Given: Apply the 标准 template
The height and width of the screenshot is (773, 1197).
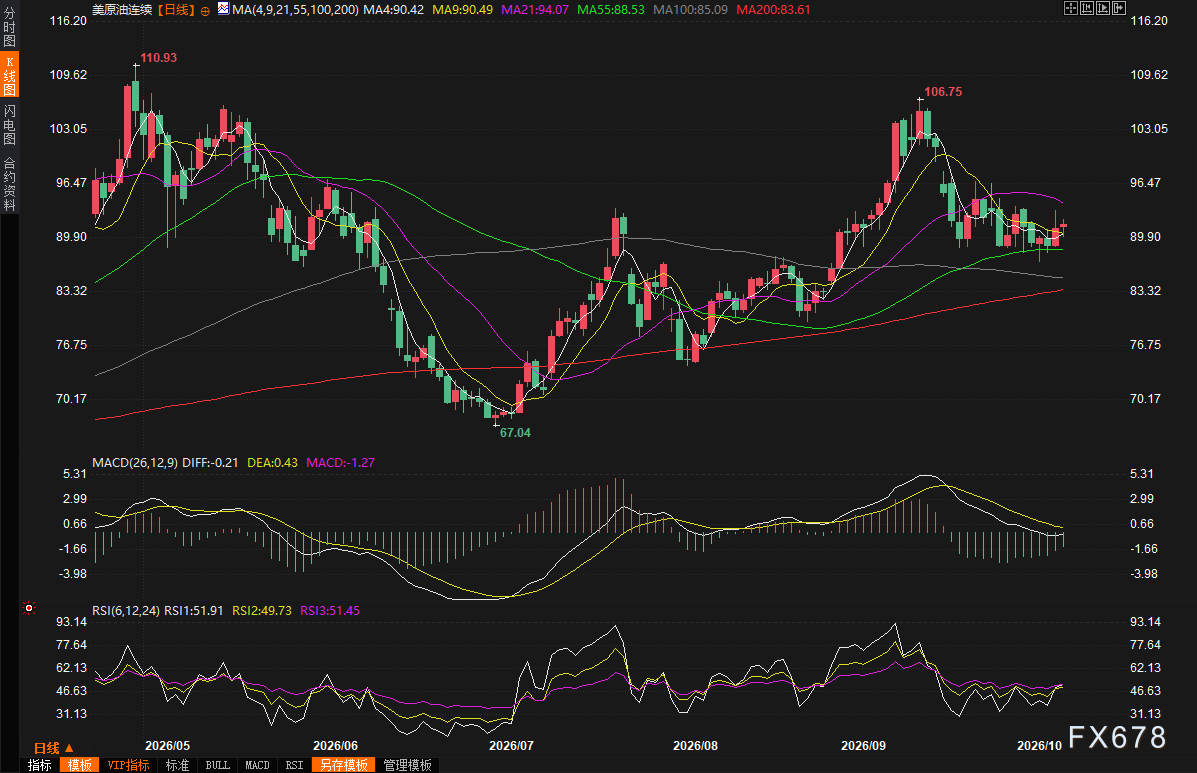Looking at the screenshot, I should [x=177, y=765].
